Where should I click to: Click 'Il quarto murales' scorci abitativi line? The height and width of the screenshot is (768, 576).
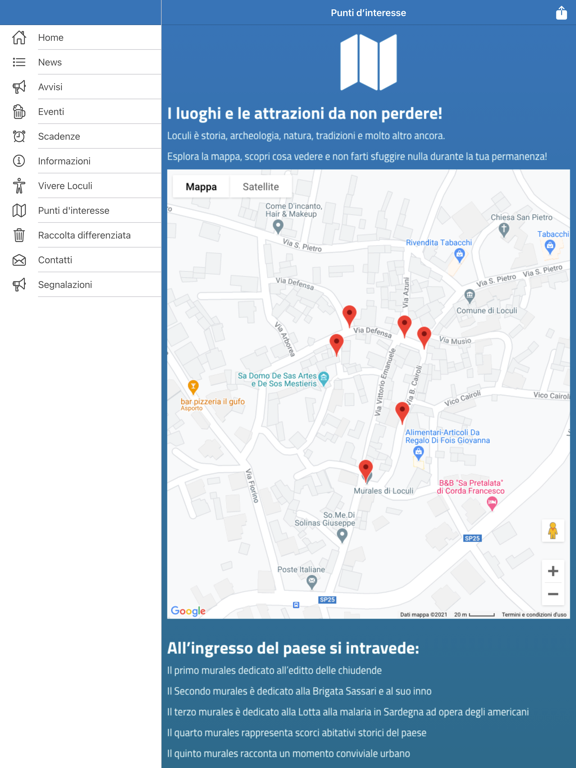(x=297, y=733)
